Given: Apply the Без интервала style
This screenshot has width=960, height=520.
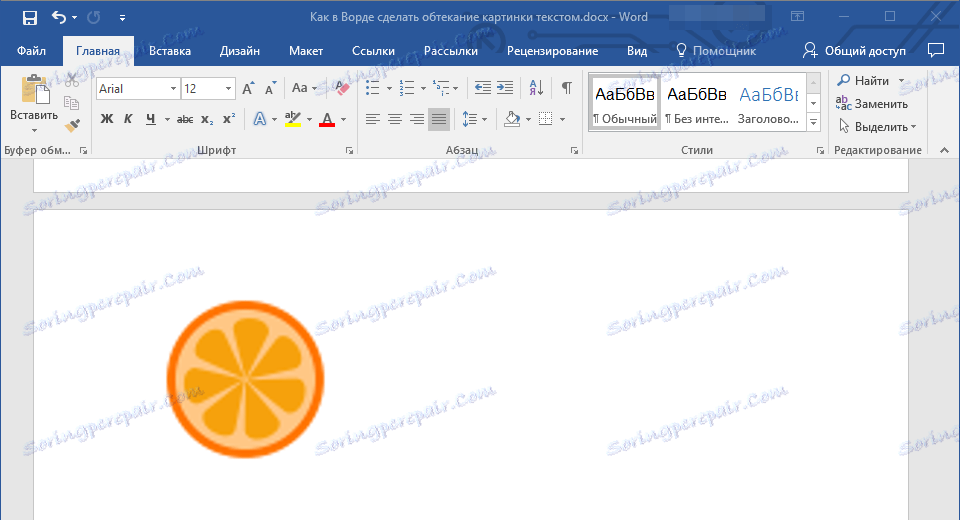Looking at the screenshot, I should [697, 103].
